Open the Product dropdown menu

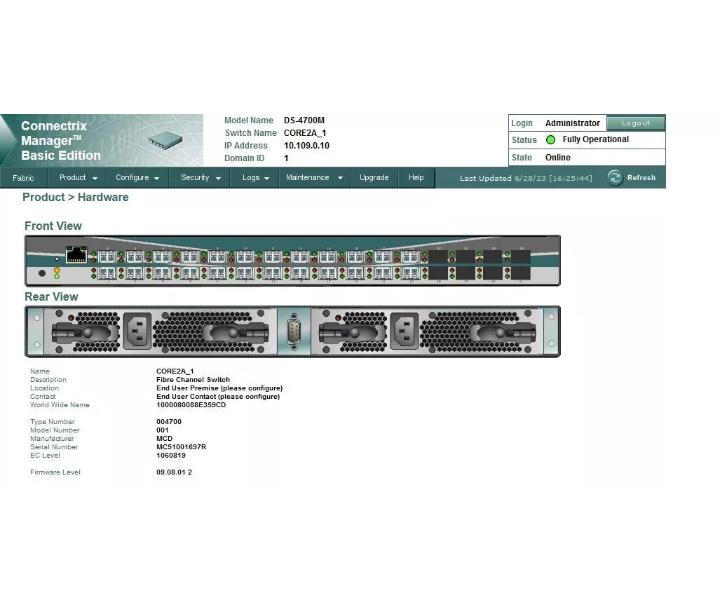coord(78,178)
